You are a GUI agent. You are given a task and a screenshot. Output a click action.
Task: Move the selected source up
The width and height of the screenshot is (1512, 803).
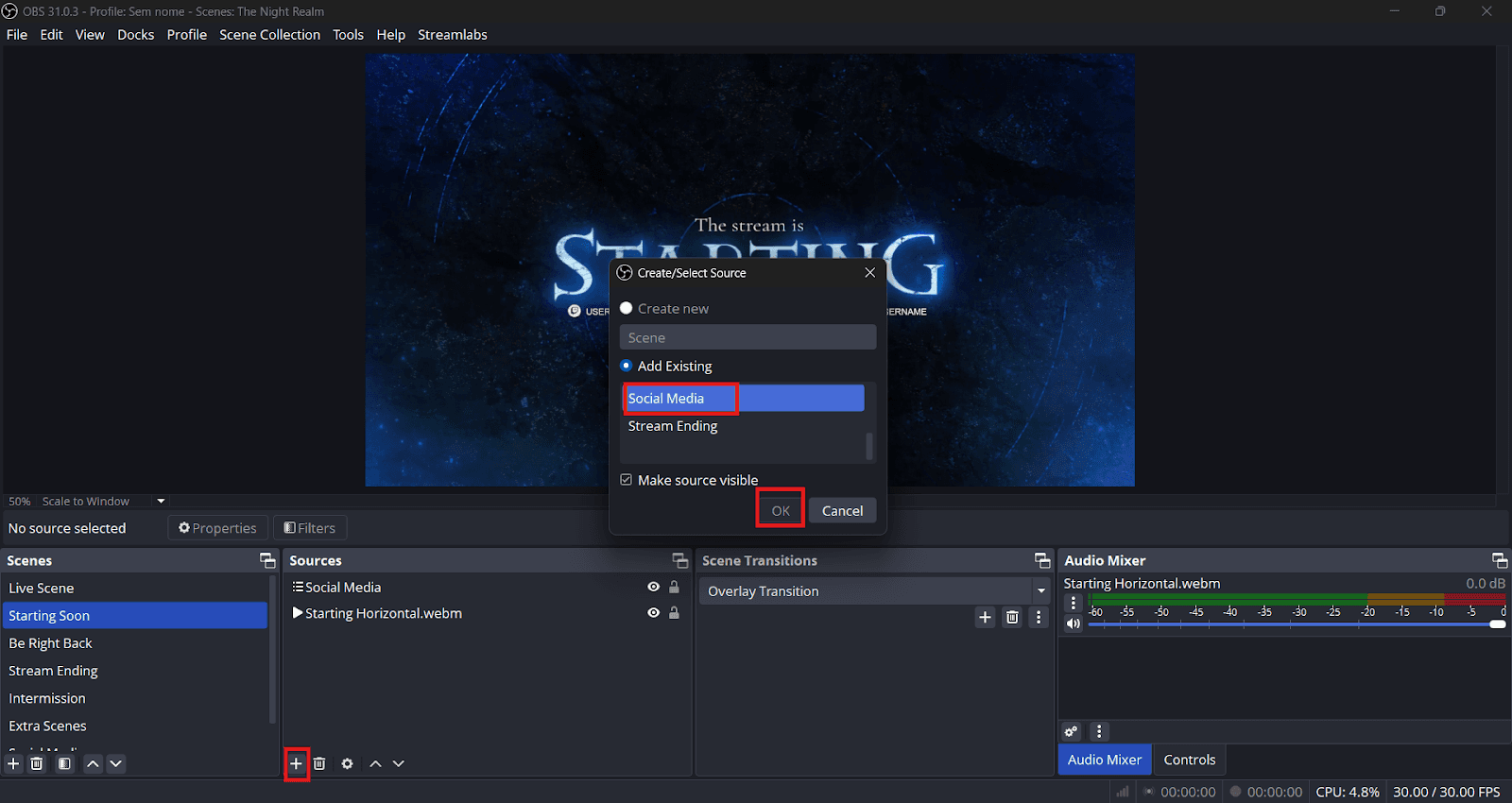(x=375, y=763)
